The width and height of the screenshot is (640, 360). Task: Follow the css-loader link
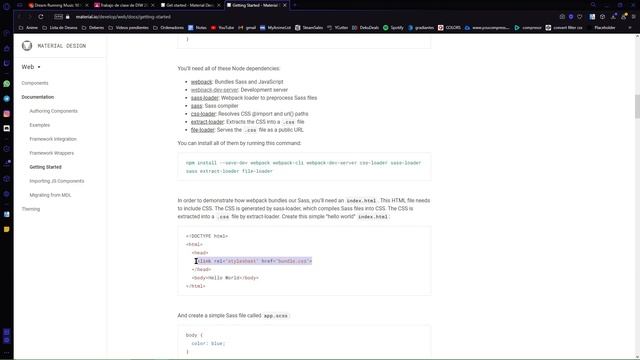(203, 114)
